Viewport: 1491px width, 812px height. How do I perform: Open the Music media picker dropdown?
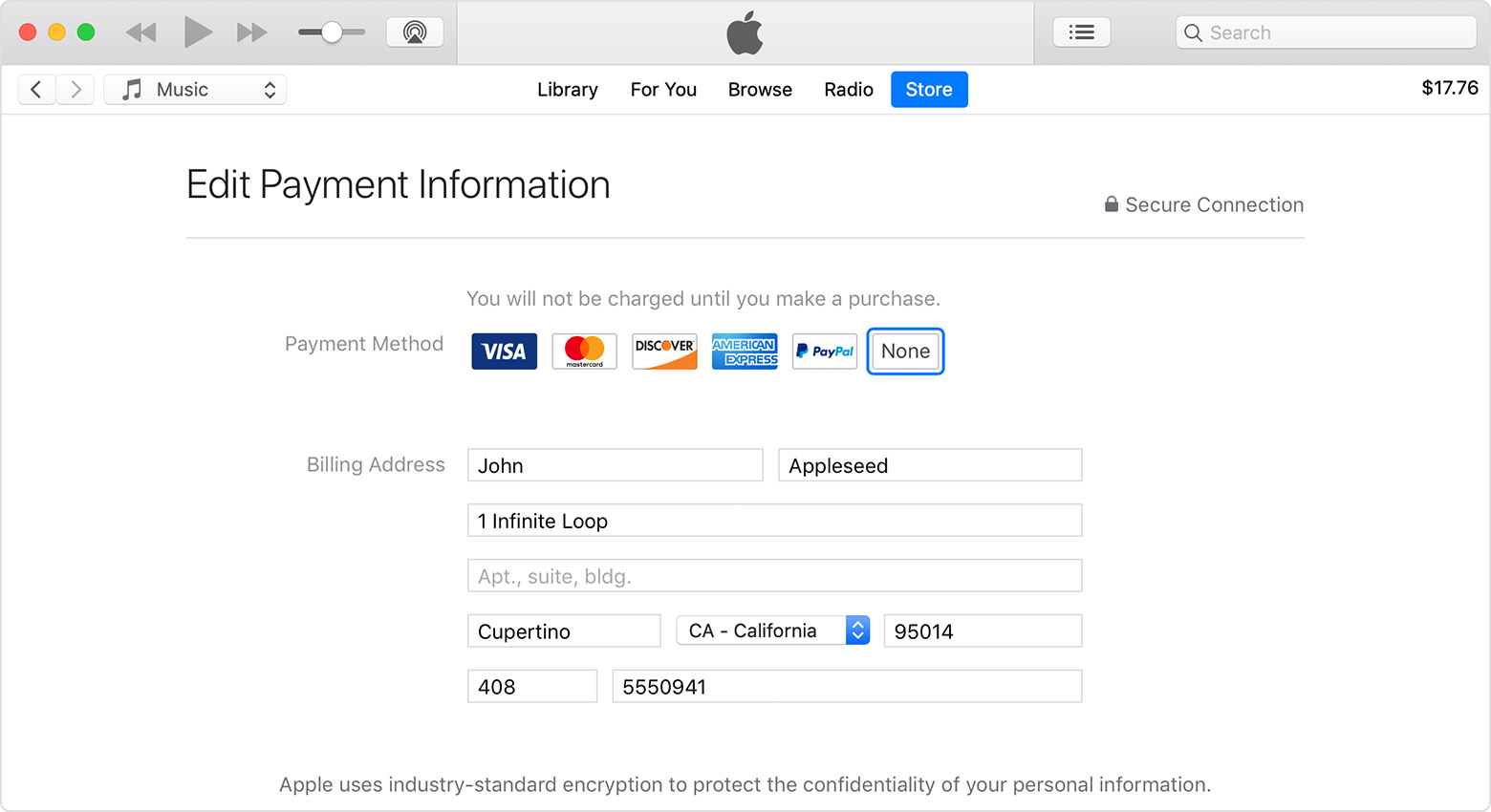(x=195, y=90)
